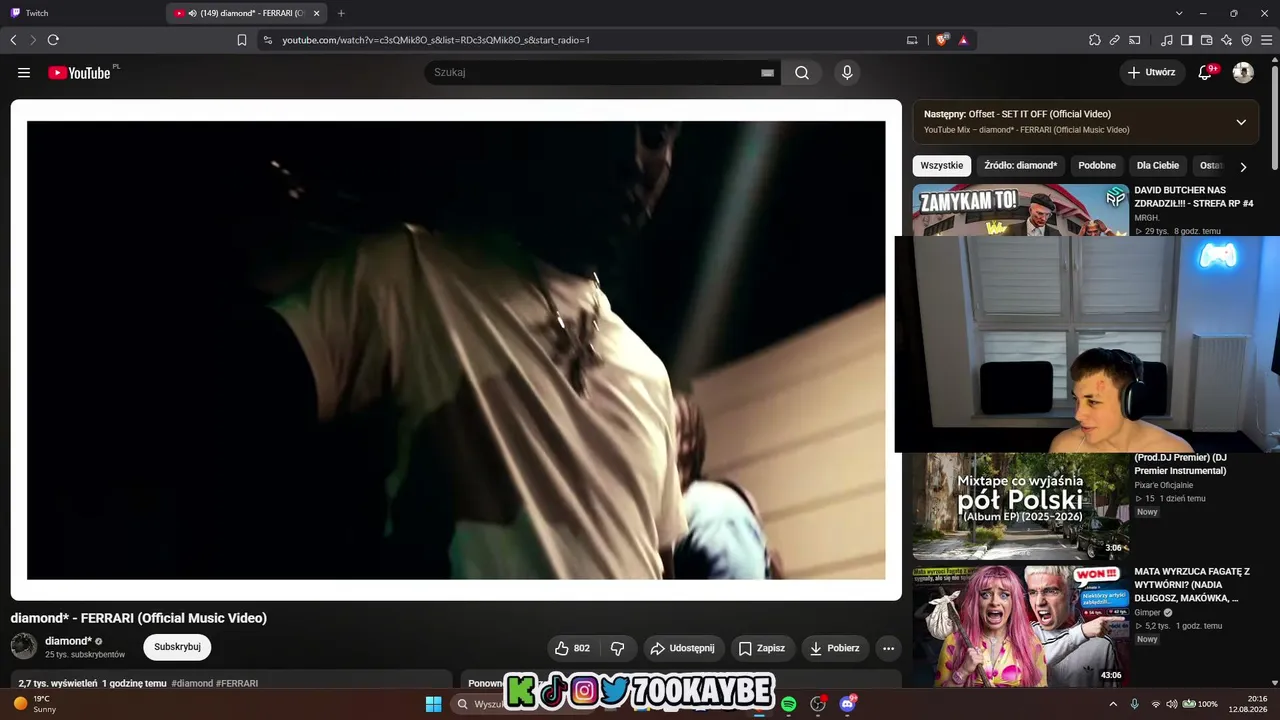Go back in browser history

[x=13, y=40]
